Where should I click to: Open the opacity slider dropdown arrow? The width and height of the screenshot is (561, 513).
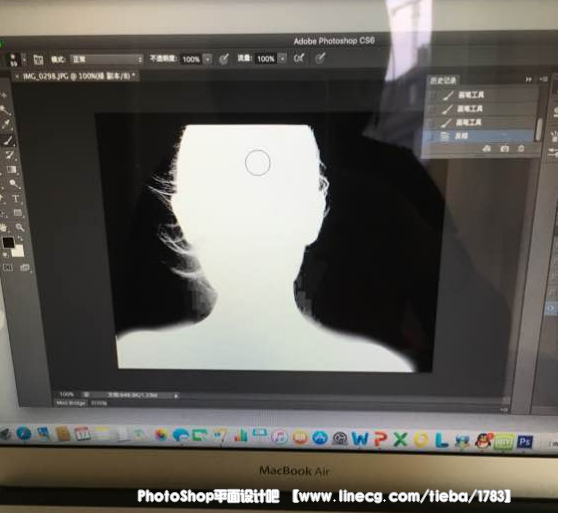208,59
